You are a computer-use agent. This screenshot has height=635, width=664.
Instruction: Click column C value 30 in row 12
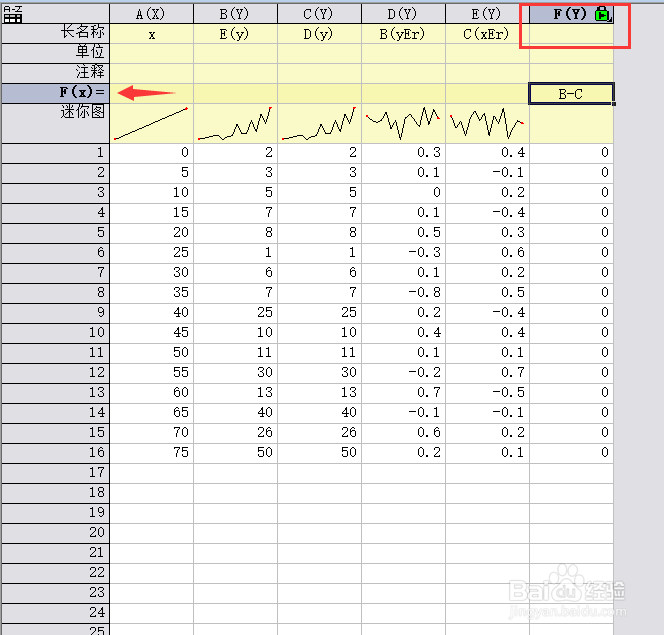click(x=319, y=373)
